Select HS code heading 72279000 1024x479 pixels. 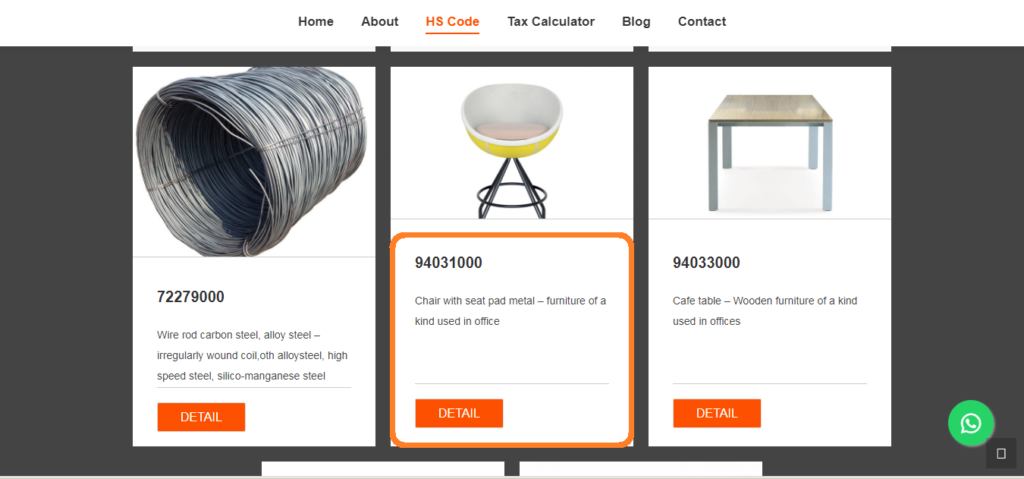191,297
